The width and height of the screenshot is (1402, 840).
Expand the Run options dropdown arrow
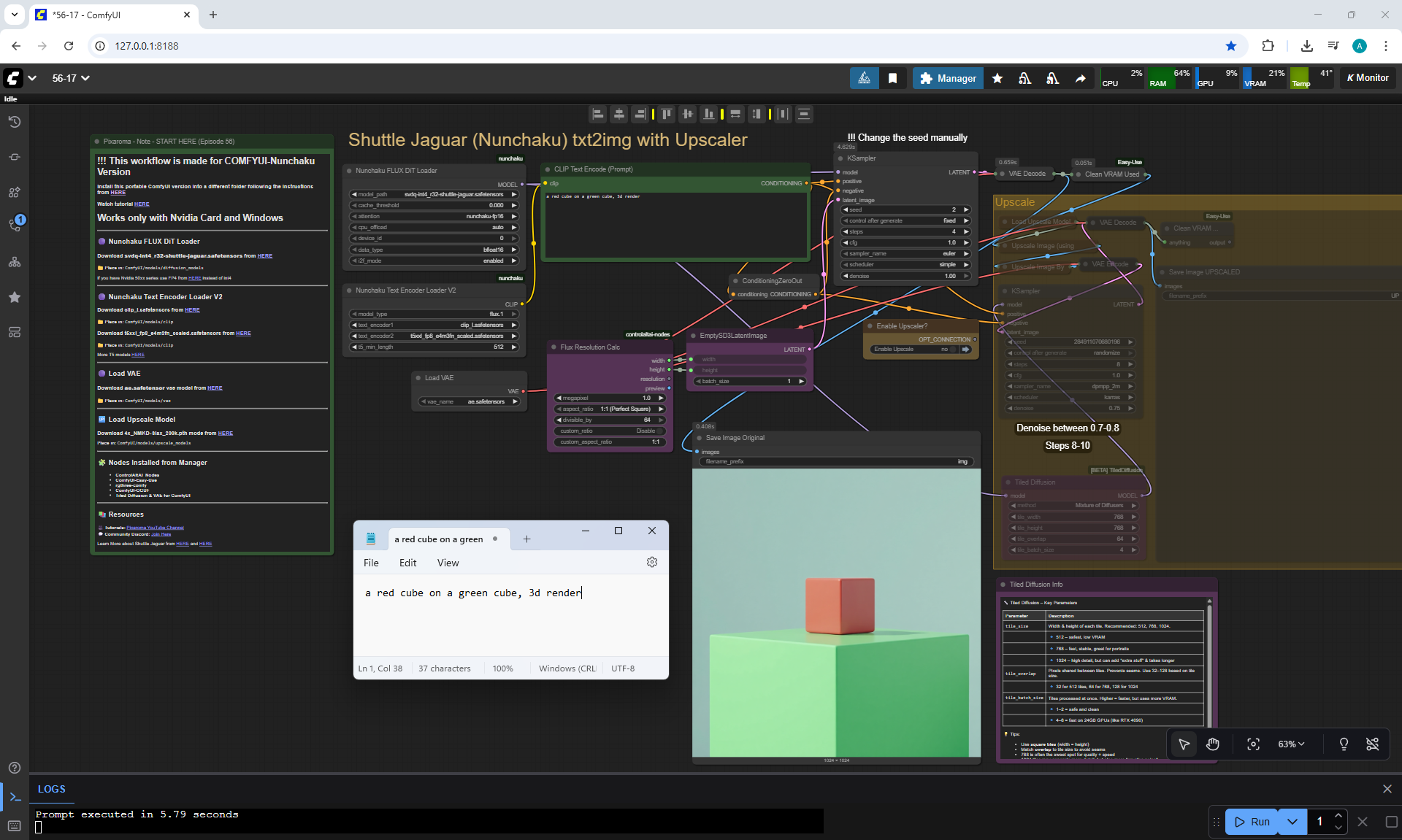click(1292, 822)
